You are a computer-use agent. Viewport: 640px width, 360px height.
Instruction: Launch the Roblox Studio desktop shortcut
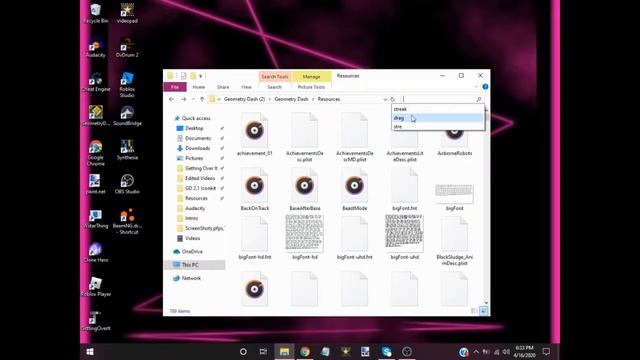[x=127, y=84]
